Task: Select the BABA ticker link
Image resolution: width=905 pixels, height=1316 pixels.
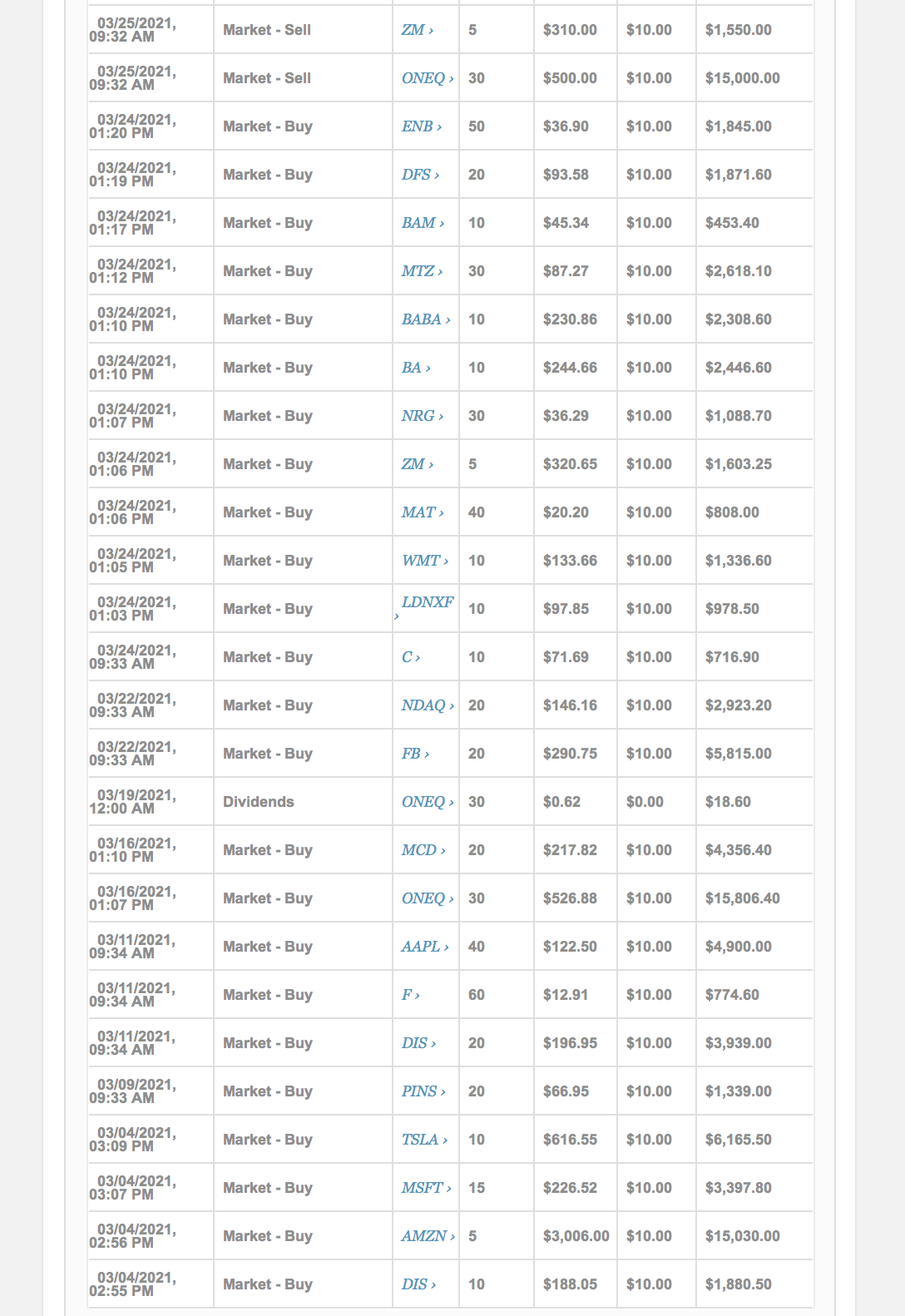Action: (x=422, y=319)
